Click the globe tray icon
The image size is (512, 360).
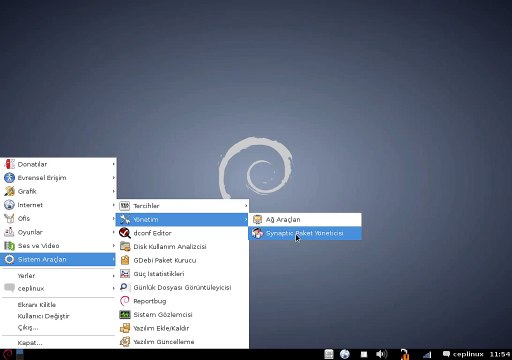pos(345,354)
